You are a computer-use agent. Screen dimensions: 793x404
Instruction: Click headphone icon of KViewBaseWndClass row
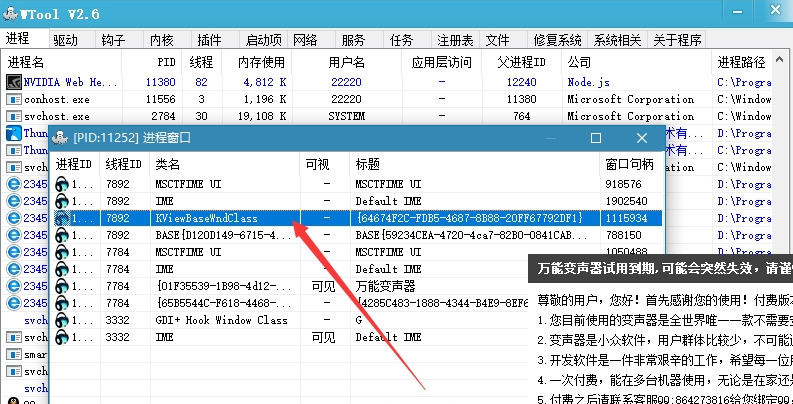pos(62,218)
